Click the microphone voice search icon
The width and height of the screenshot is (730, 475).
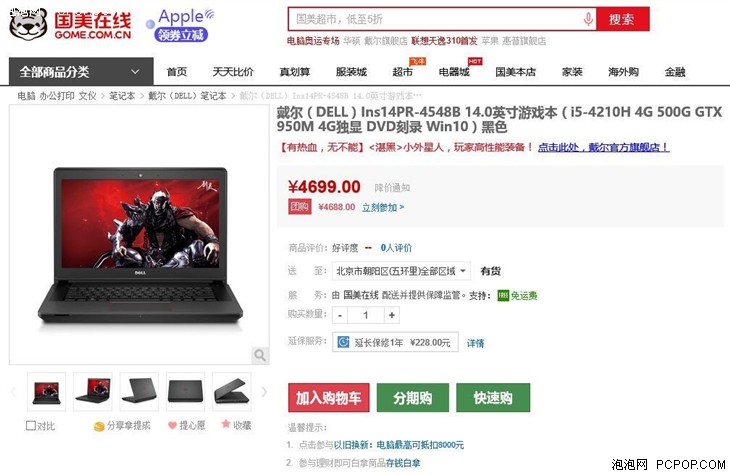[x=588, y=19]
